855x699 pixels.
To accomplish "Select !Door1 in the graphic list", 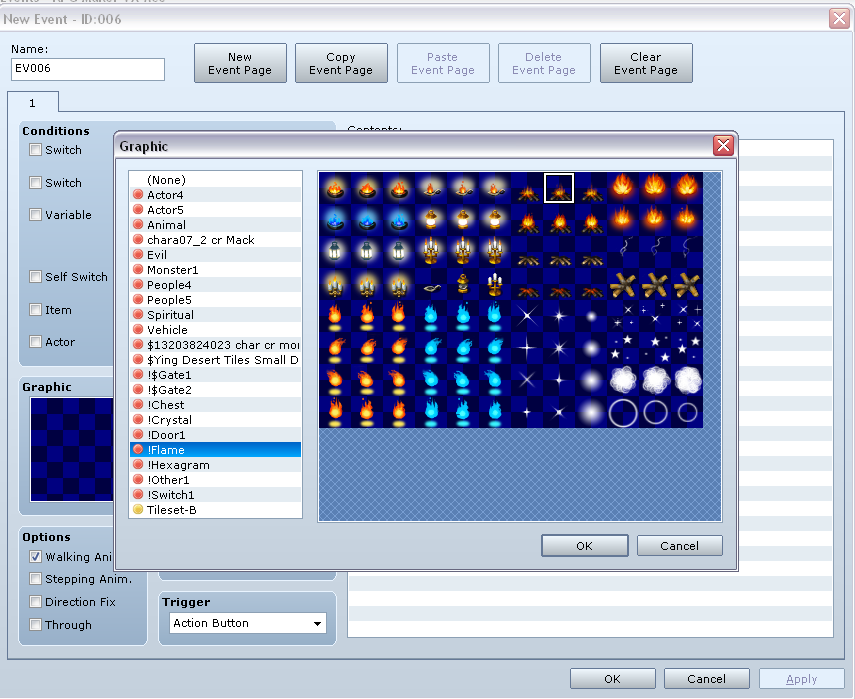I will tap(215, 435).
